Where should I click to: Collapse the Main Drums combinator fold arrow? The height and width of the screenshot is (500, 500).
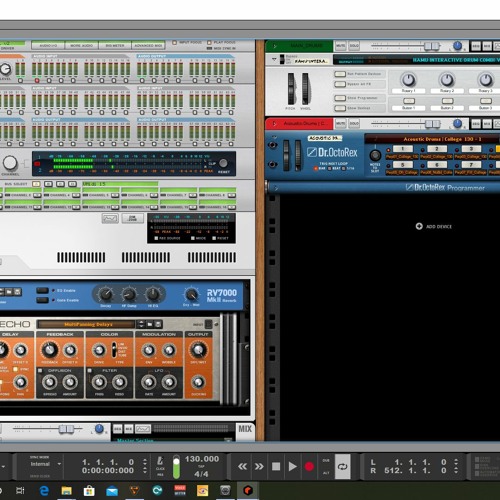click(274, 60)
